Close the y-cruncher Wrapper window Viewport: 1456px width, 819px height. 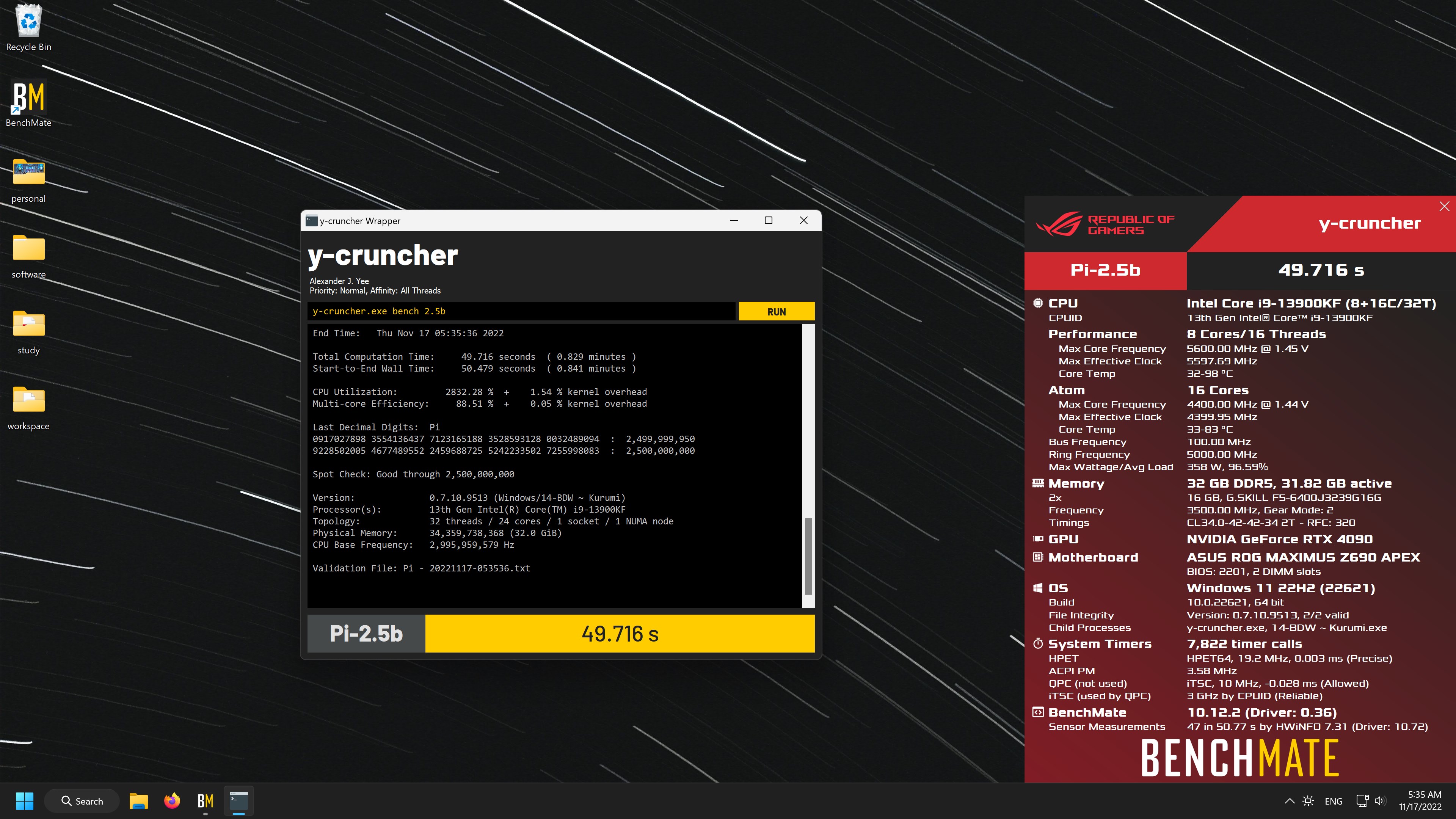pyautogui.click(x=803, y=220)
